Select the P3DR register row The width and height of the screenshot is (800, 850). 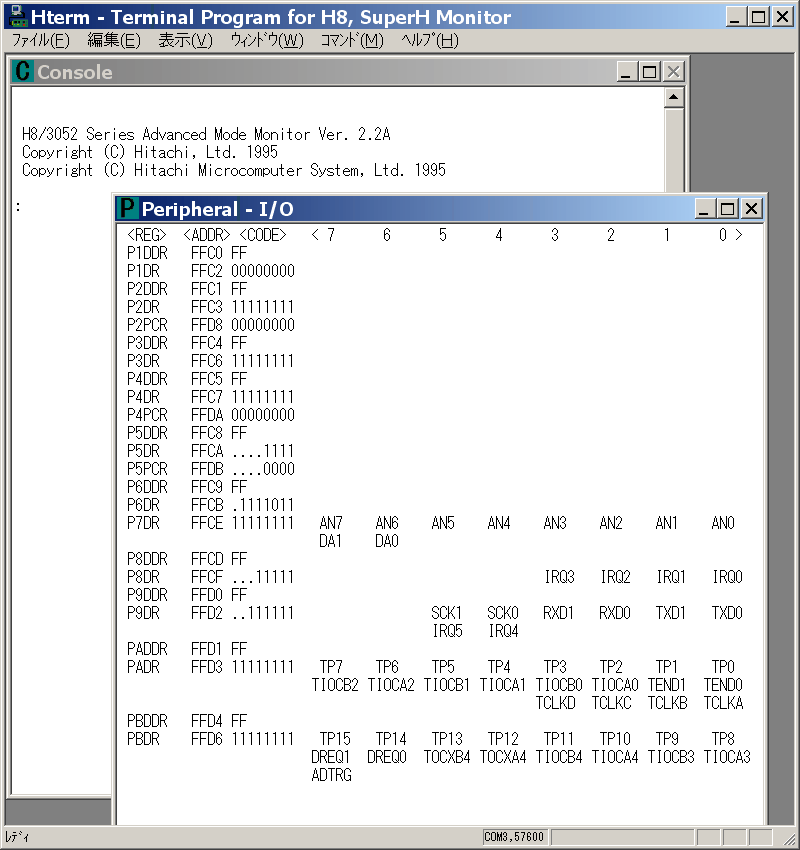click(211, 361)
